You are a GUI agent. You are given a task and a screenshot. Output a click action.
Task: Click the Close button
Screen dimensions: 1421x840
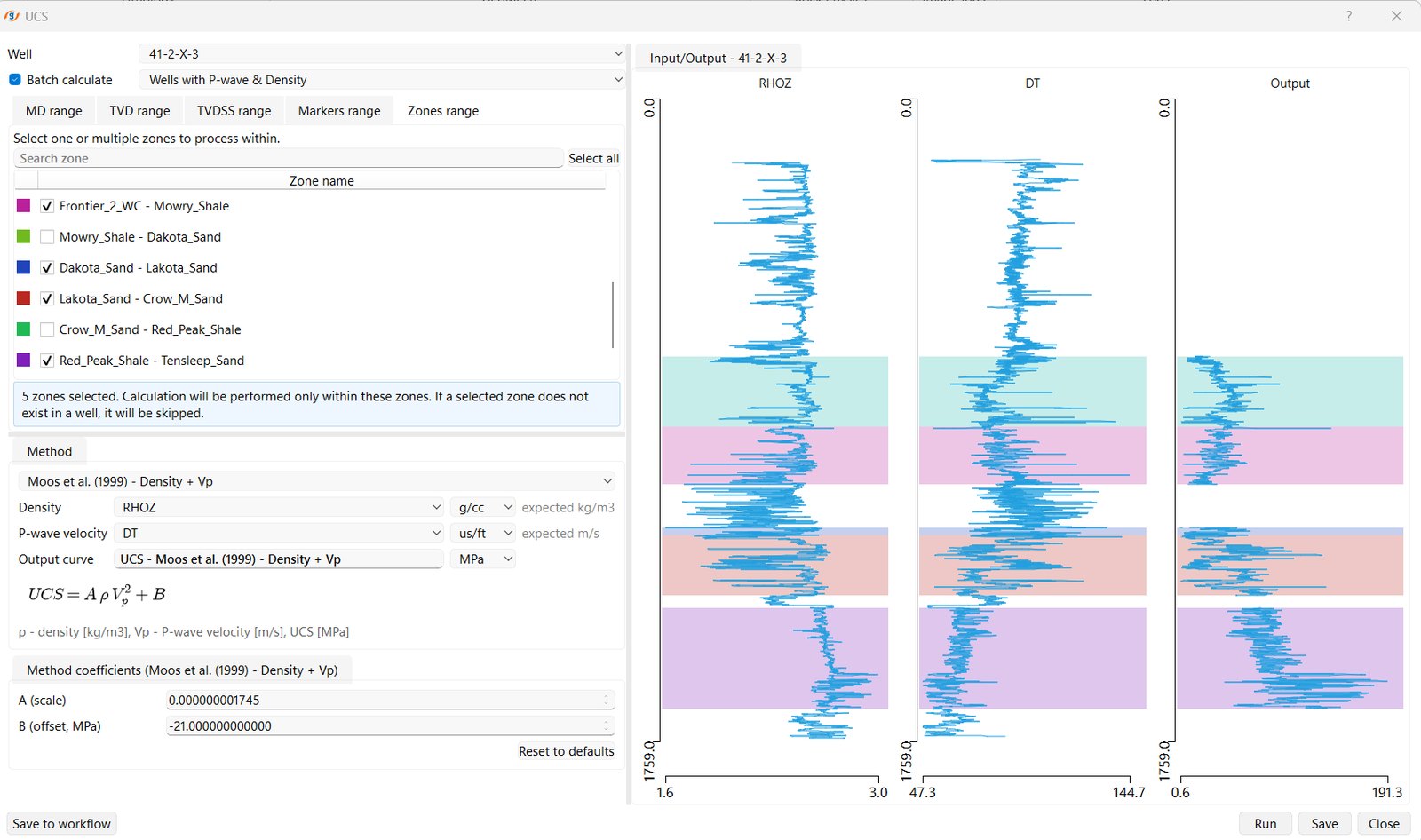tap(1384, 824)
